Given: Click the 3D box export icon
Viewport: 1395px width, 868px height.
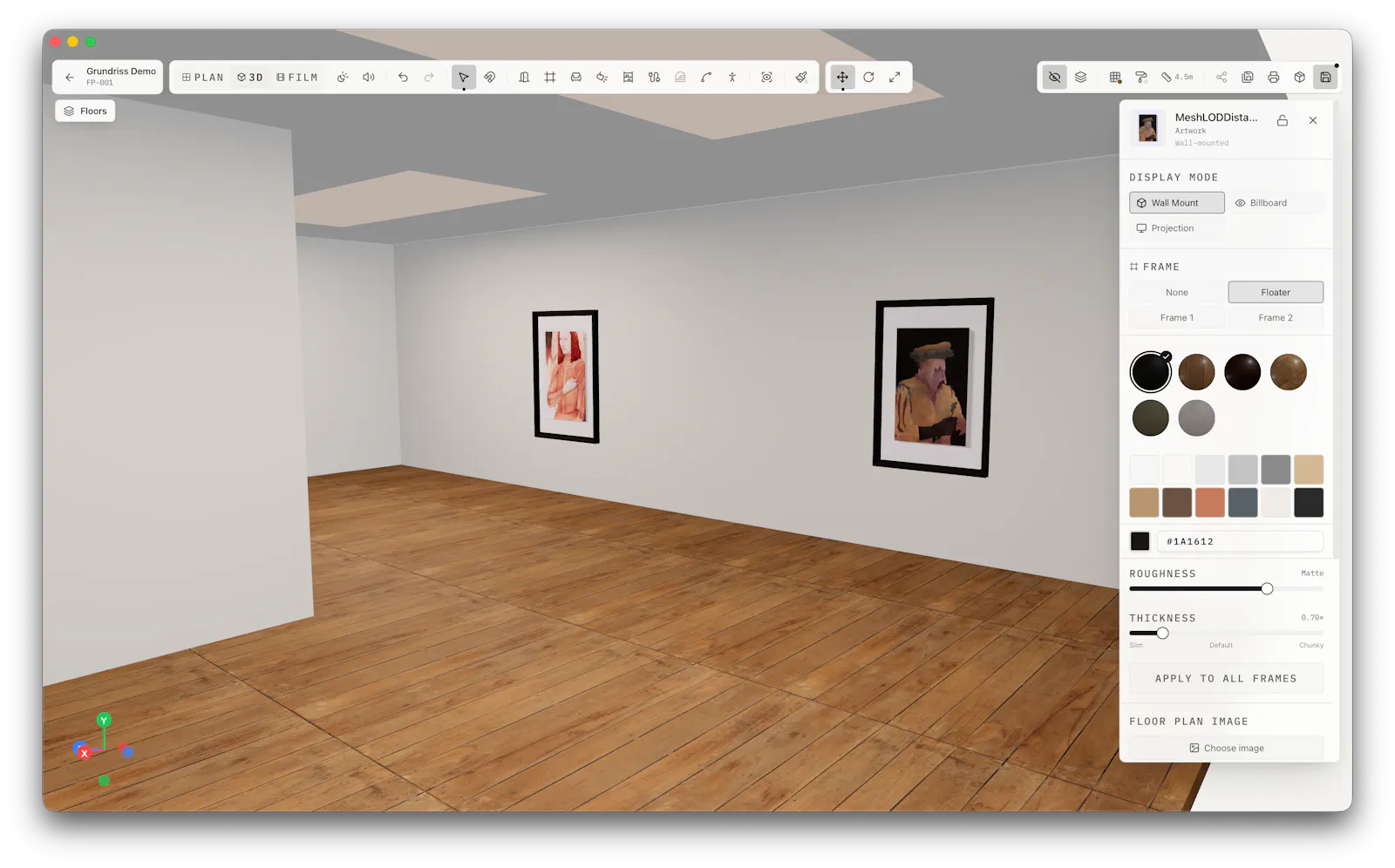Looking at the screenshot, I should point(1300,78).
